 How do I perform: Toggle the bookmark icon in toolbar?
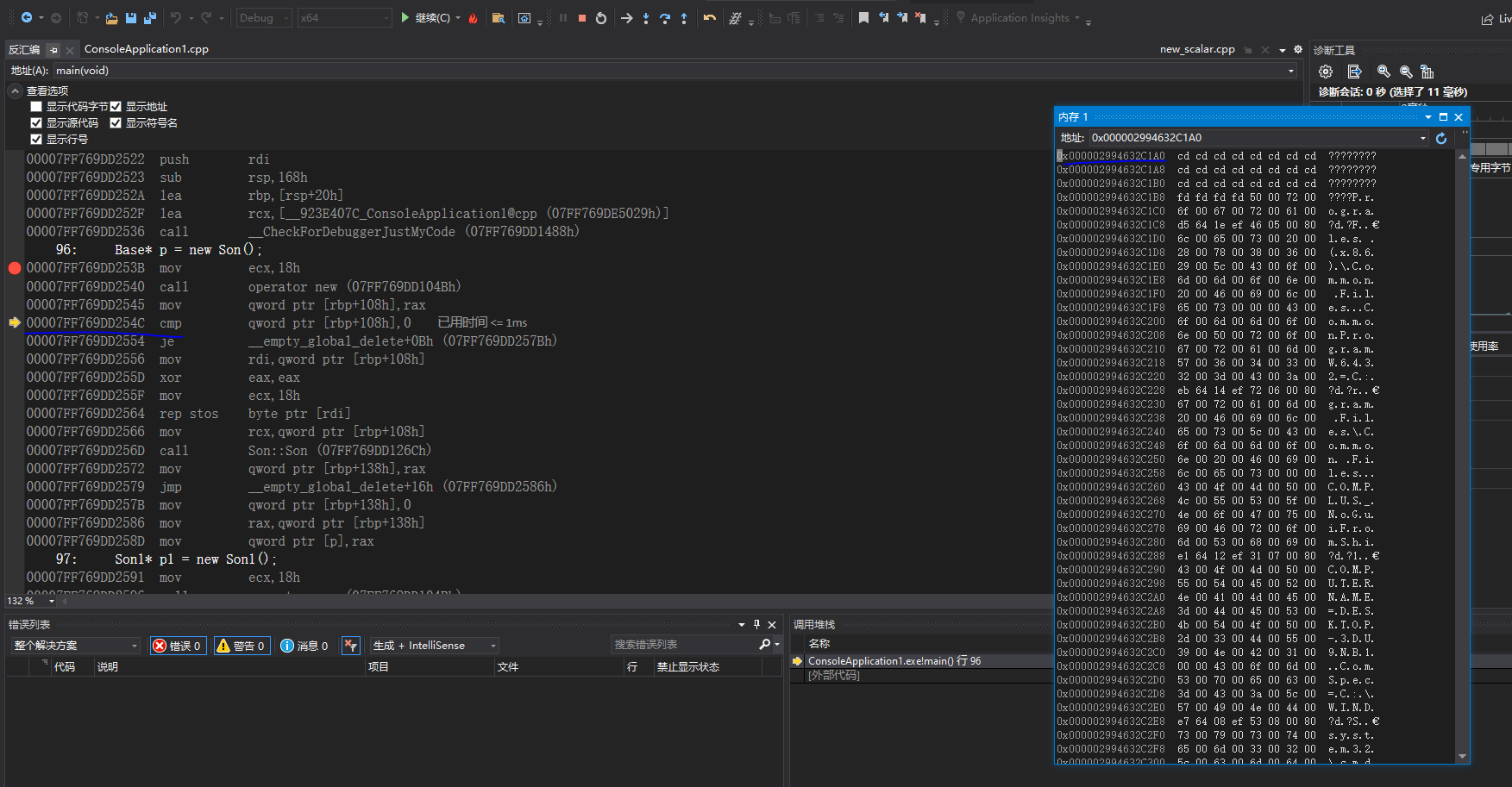coord(863,18)
